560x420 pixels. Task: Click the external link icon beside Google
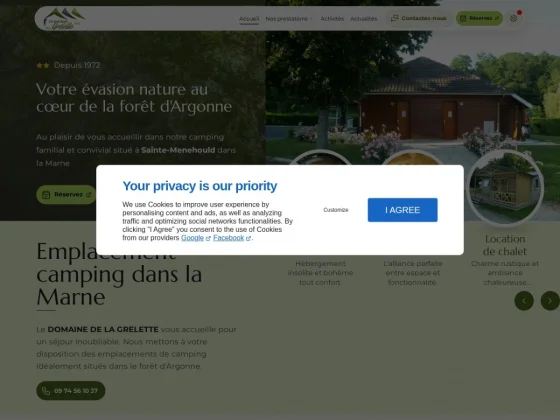pyautogui.click(x=208, y=239)
